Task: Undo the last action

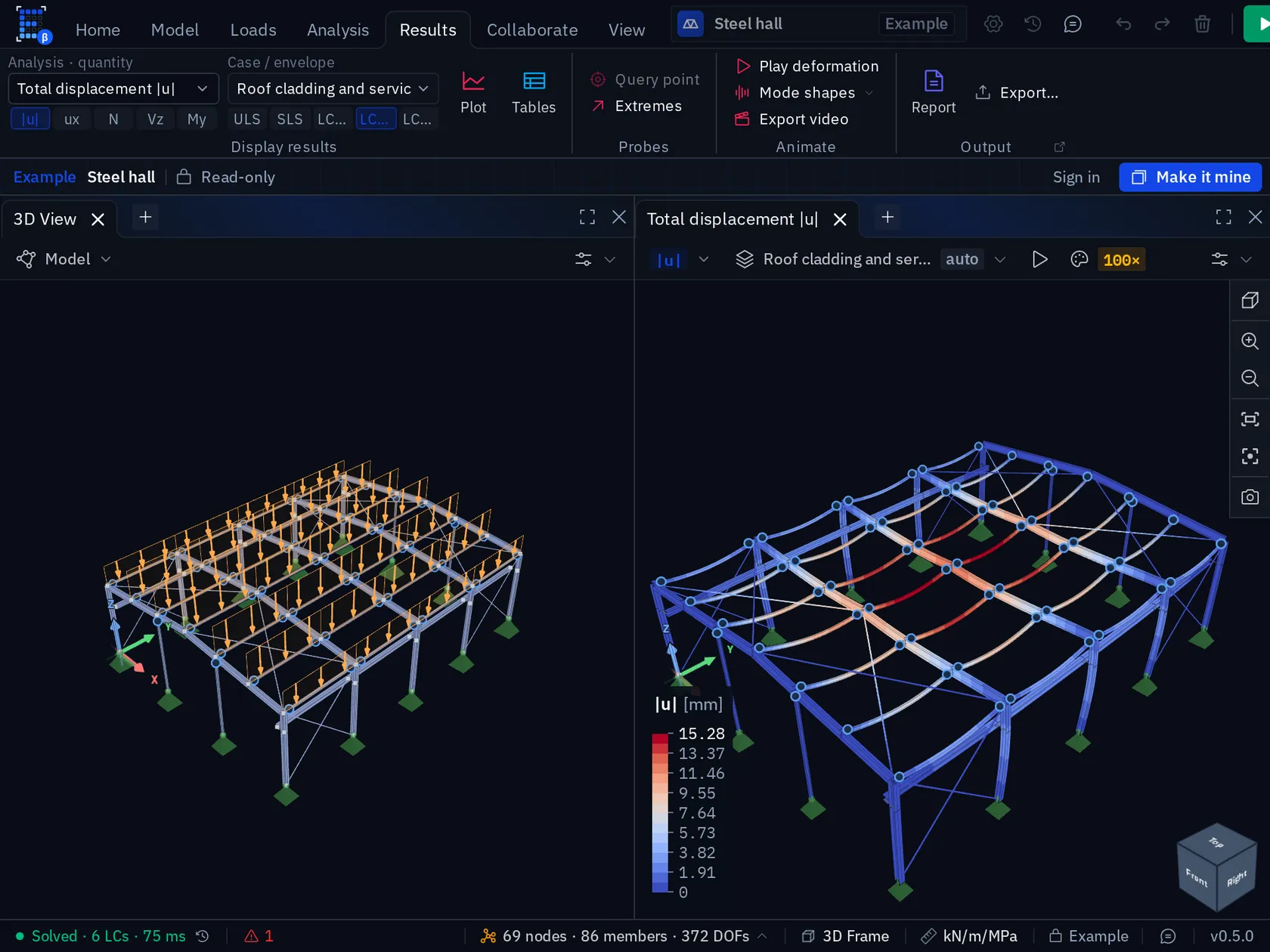Action: 1123,24
